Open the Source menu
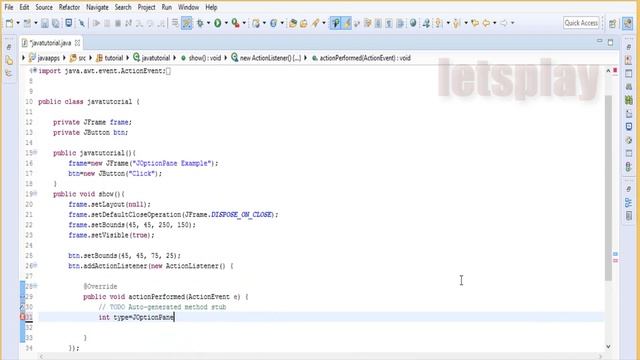Screen dimensions: 640x360 point(44,7)
